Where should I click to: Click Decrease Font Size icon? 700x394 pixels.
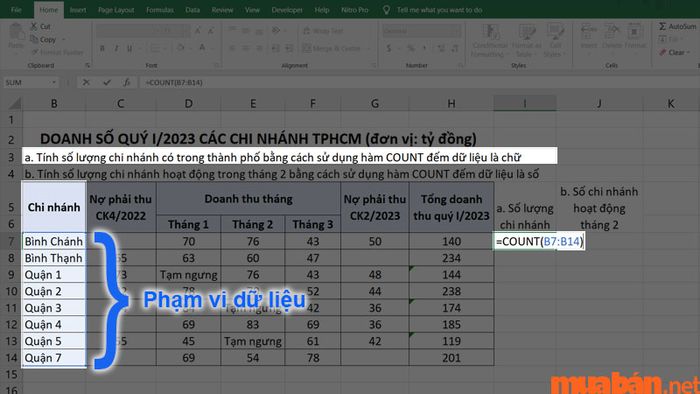(211, 30)
